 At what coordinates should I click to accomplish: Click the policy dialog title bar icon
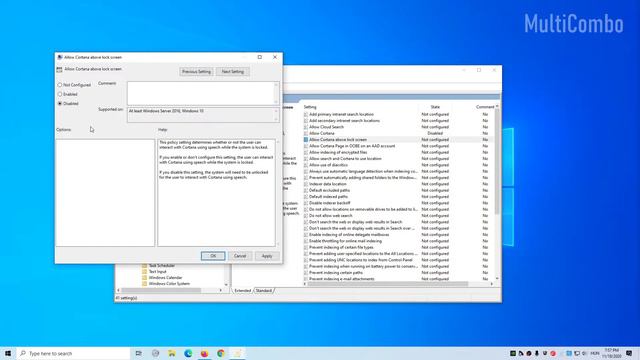[x=60, y=57]
